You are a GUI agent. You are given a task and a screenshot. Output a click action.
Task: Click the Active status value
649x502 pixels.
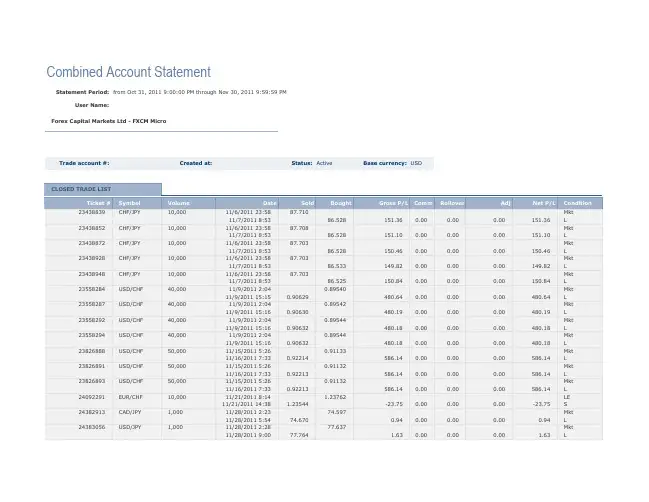[324, 162]
